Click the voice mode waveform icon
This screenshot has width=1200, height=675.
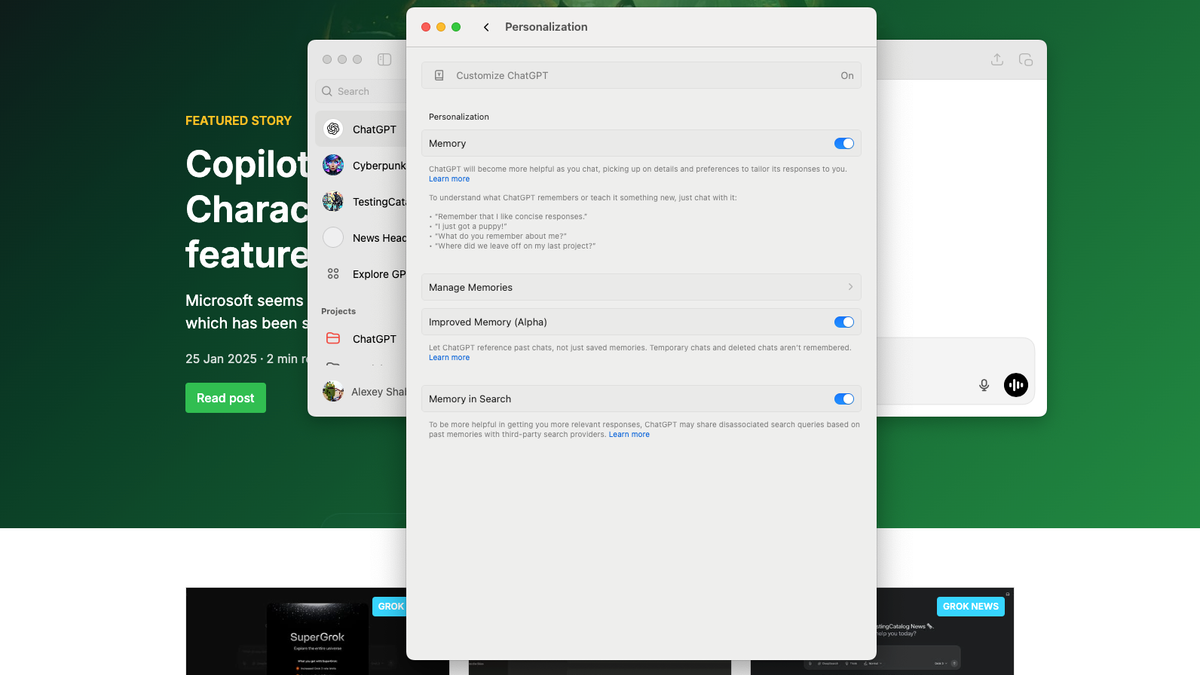[1016, 385]
